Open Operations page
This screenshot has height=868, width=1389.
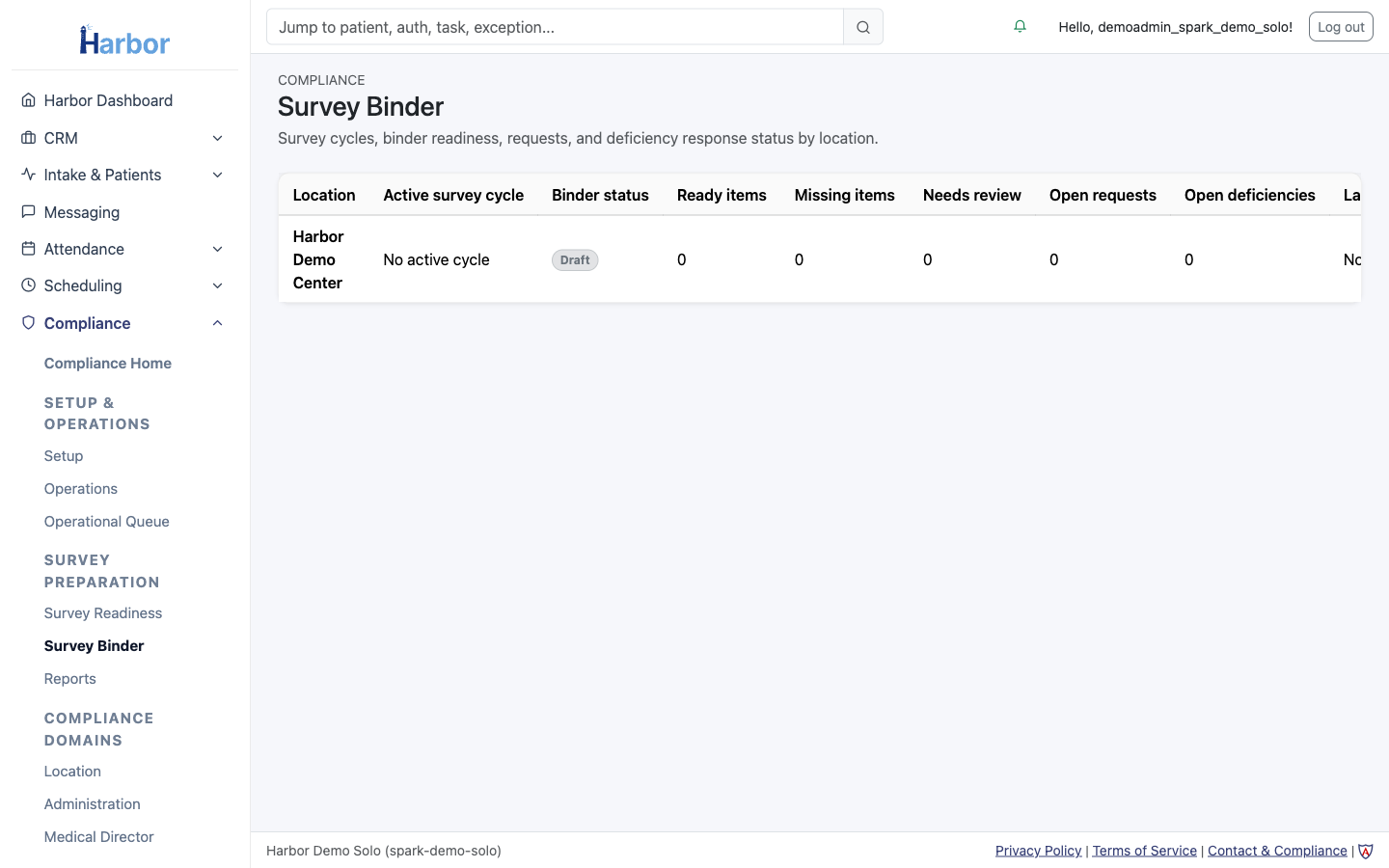(x=81, y=489)
